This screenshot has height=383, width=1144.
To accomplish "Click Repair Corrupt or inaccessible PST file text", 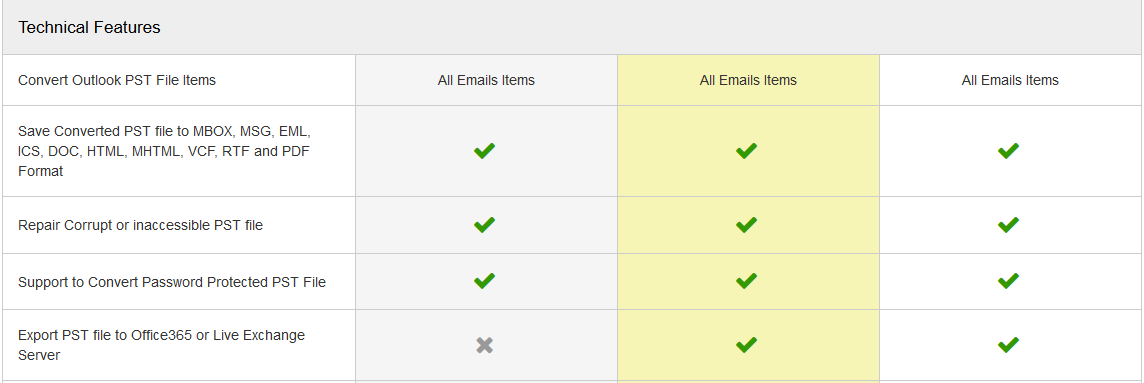I will coord(140,225).
